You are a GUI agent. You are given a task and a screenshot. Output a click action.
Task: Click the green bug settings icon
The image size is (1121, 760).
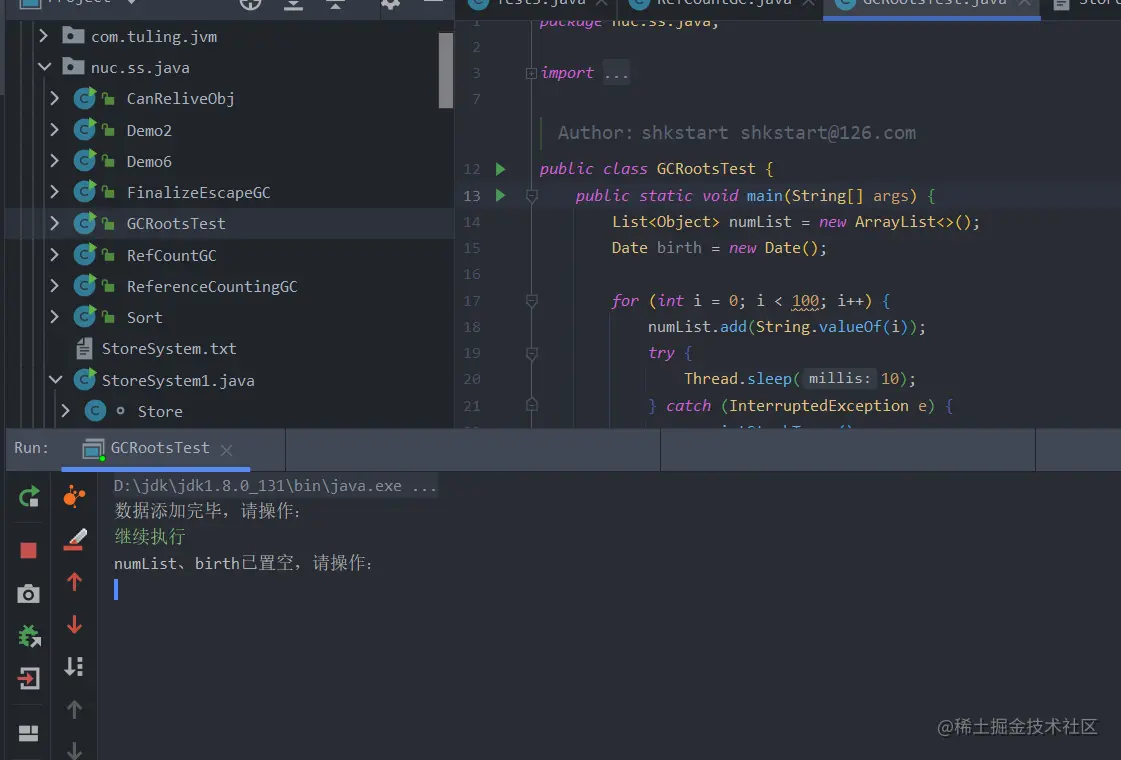[29, 636]
